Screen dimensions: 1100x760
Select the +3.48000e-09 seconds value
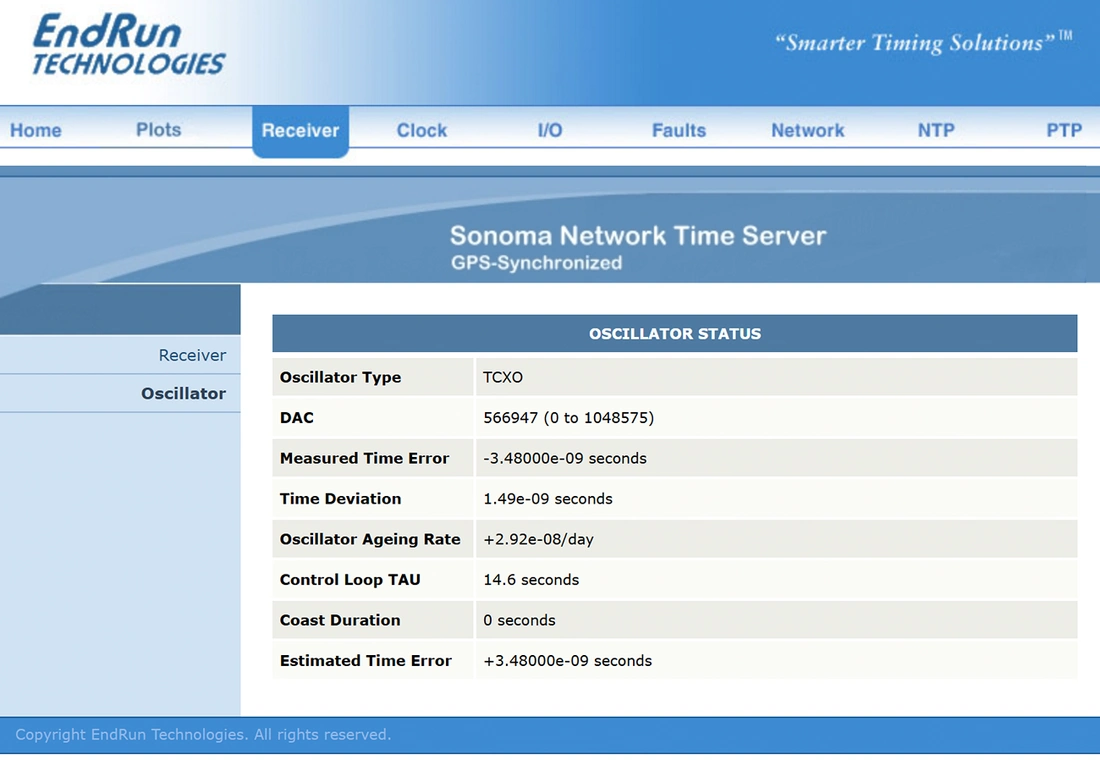tap(568, 661)
